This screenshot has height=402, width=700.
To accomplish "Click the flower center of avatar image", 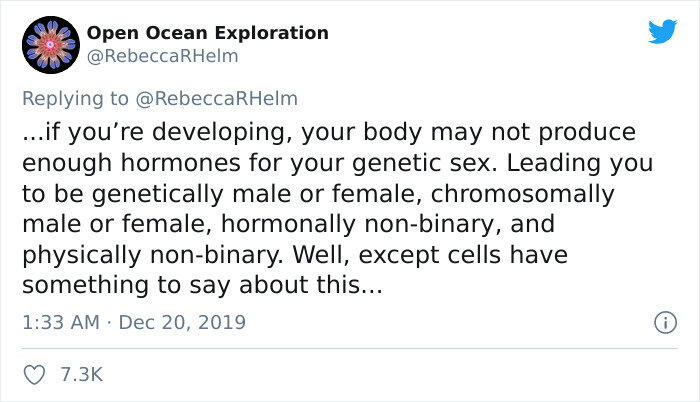I will (x=50, y=44).
